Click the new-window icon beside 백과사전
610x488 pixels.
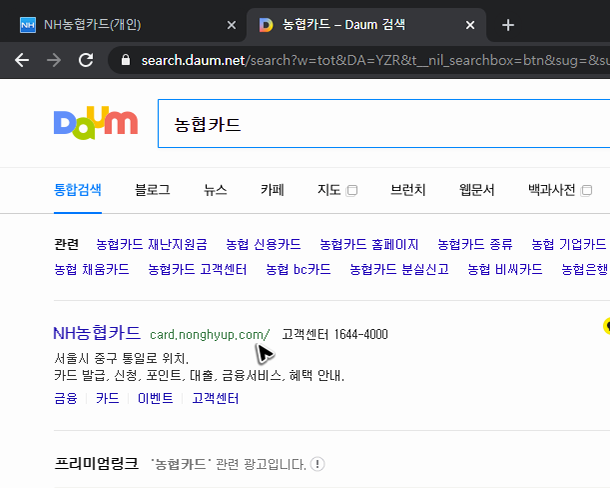[586, 191]
